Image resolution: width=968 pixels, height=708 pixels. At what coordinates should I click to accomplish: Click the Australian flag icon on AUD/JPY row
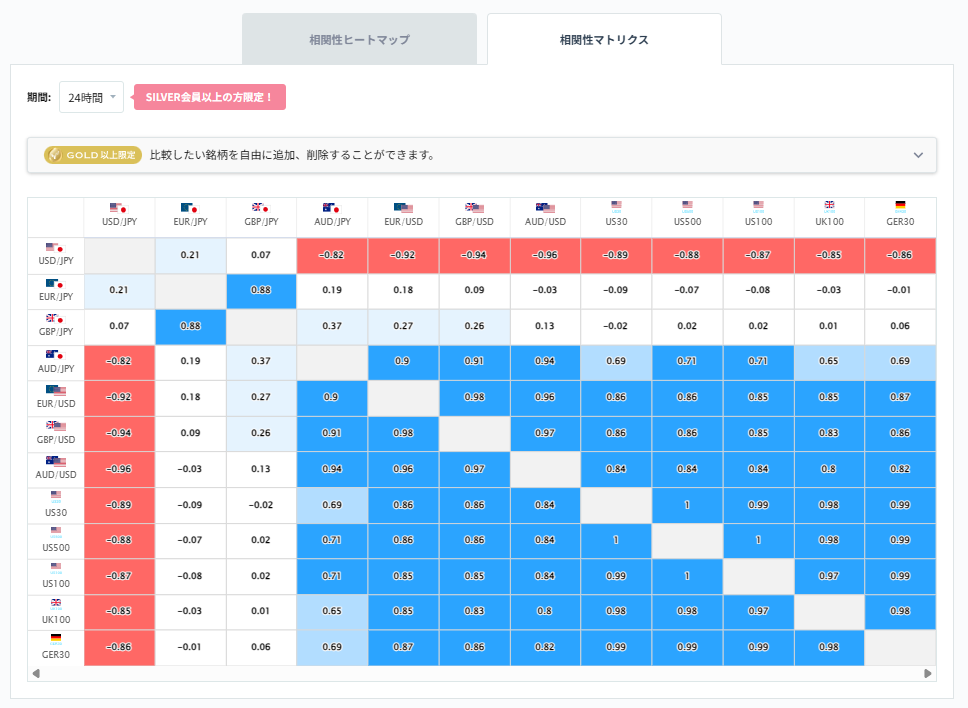click(x=56, y=353)
